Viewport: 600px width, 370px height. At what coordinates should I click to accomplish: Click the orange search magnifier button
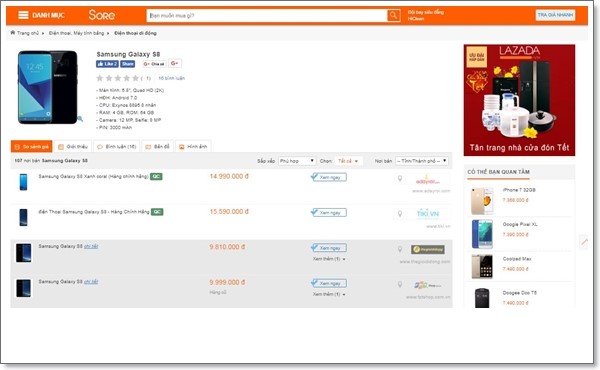(x=393, y=15)
